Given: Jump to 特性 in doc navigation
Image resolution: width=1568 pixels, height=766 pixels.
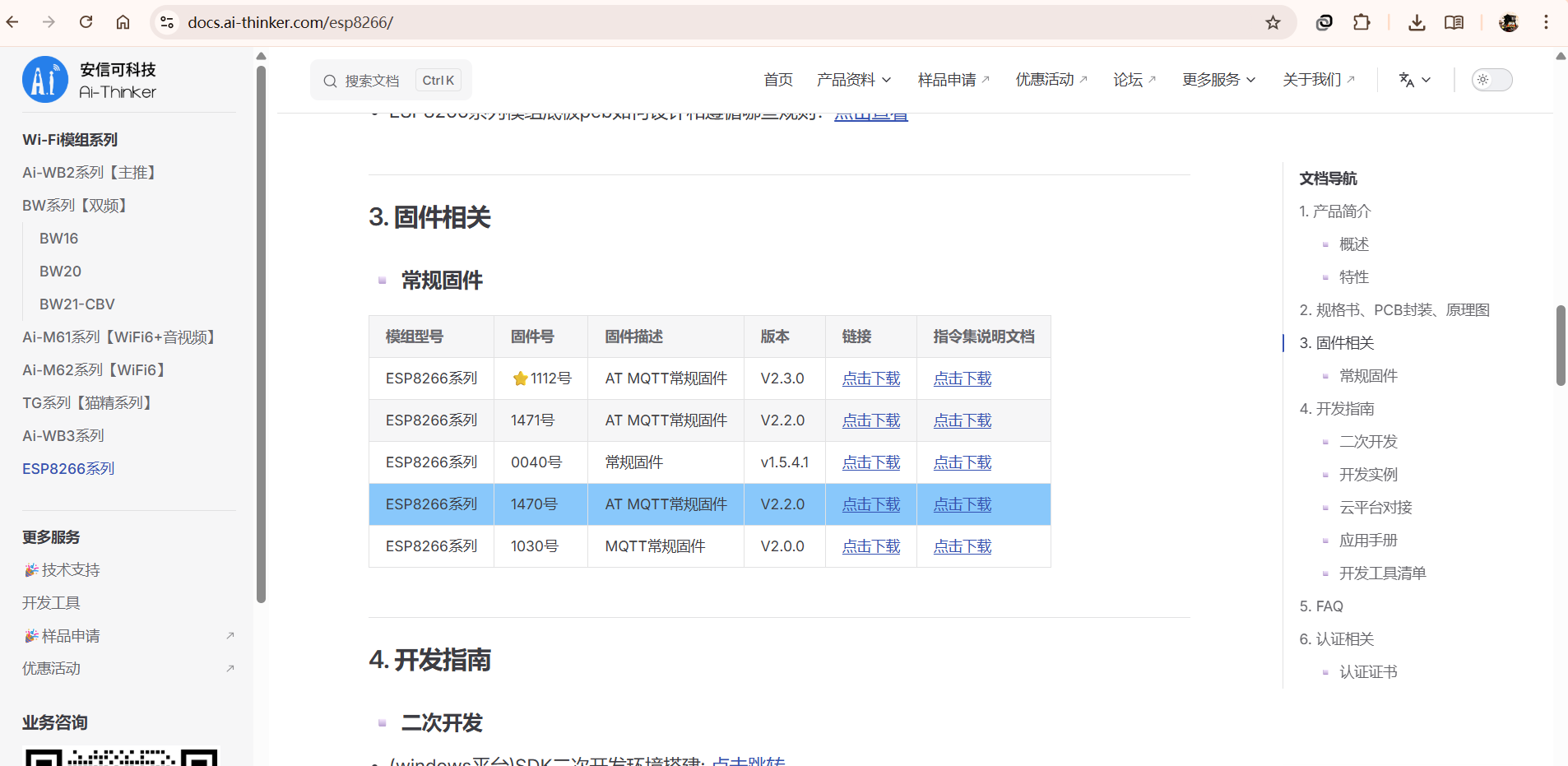Looking at the screenshot, I should [1354, 277].
